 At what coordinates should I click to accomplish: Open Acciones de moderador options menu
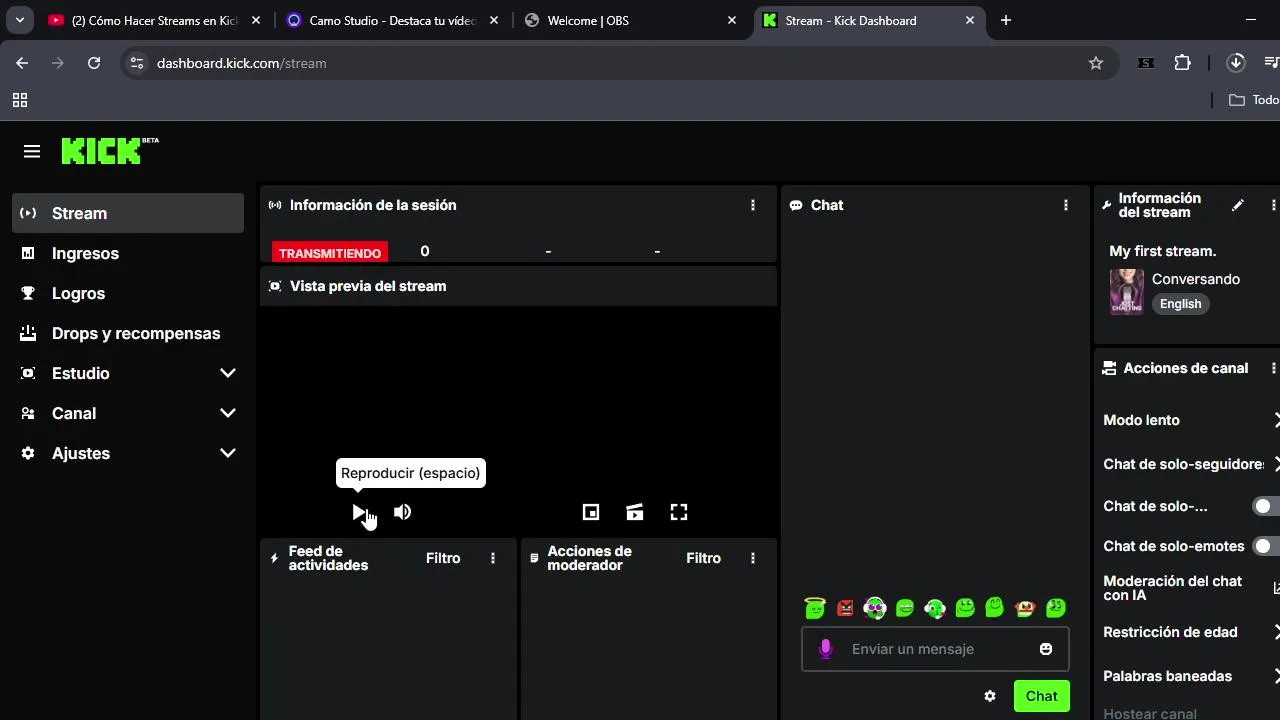tap(753, 558)
